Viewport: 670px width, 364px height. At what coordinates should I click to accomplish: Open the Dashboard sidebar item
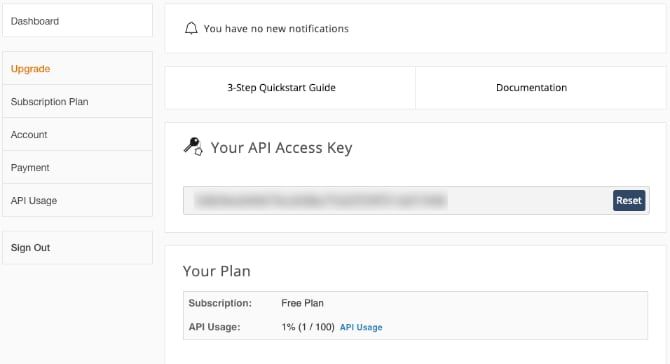(77, 21)
